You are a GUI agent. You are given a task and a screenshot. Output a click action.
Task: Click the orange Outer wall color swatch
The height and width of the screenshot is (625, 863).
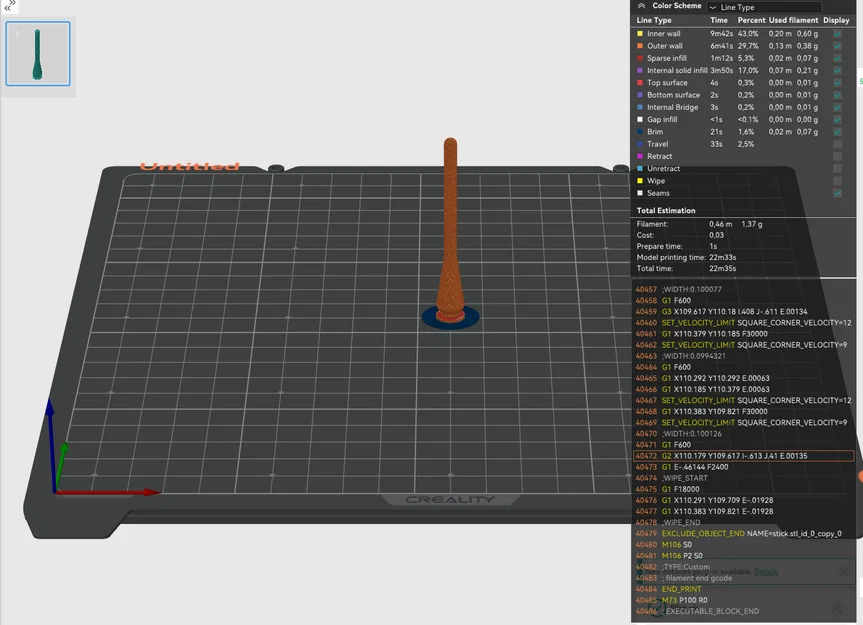coord(640,46)
